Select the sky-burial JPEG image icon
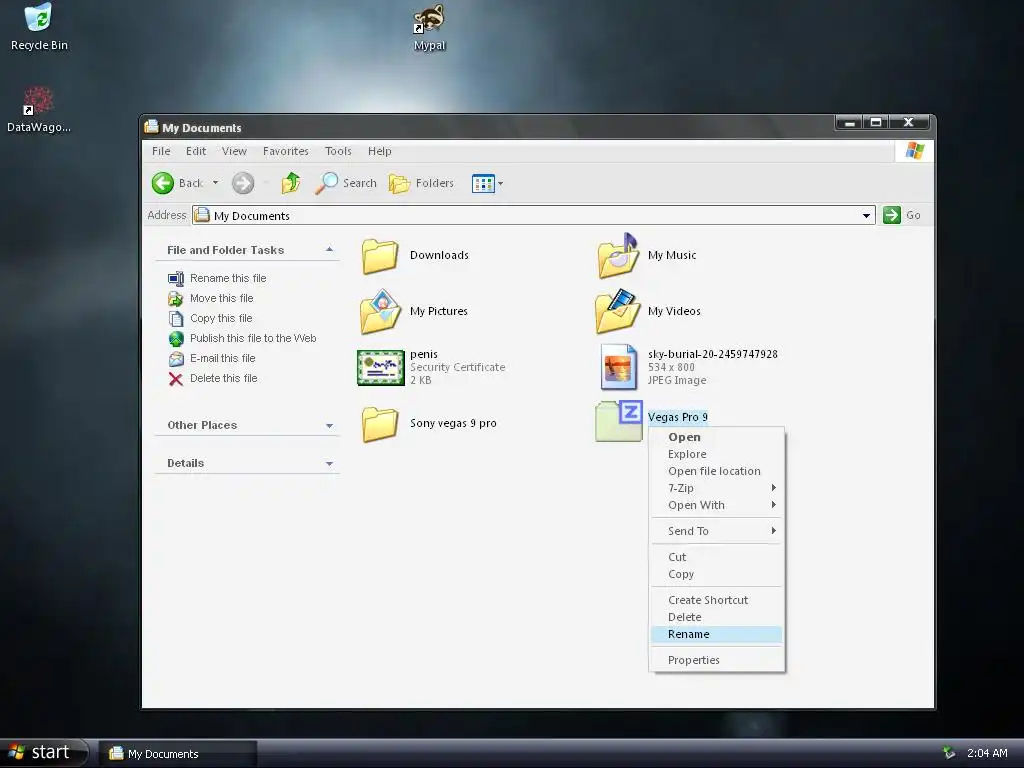This screenshot has width=1024, height=768. point(618,367)
